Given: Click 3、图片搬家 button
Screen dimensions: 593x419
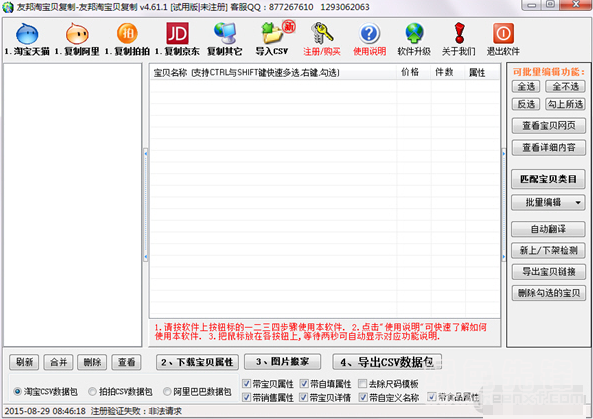Looking at the screenshot, I should tap(283, 362).
